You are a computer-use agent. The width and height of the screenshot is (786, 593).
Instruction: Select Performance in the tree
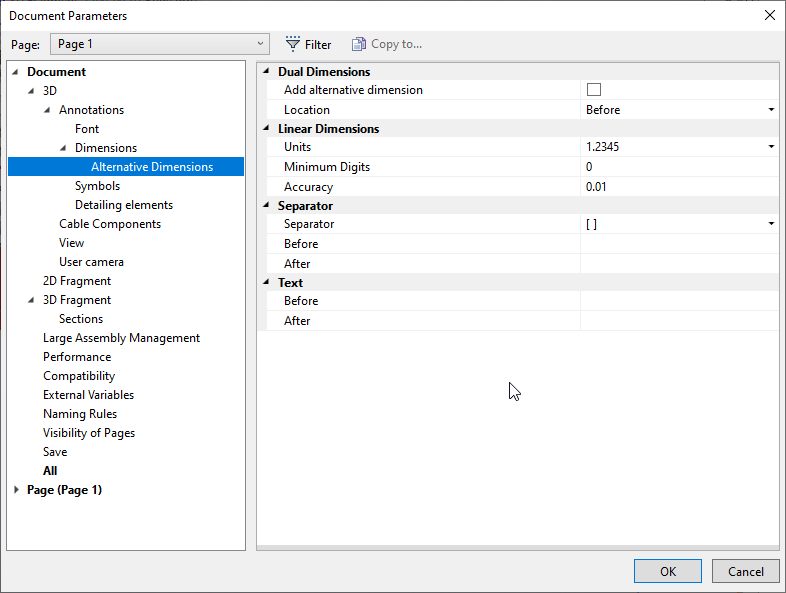point(77,357)
